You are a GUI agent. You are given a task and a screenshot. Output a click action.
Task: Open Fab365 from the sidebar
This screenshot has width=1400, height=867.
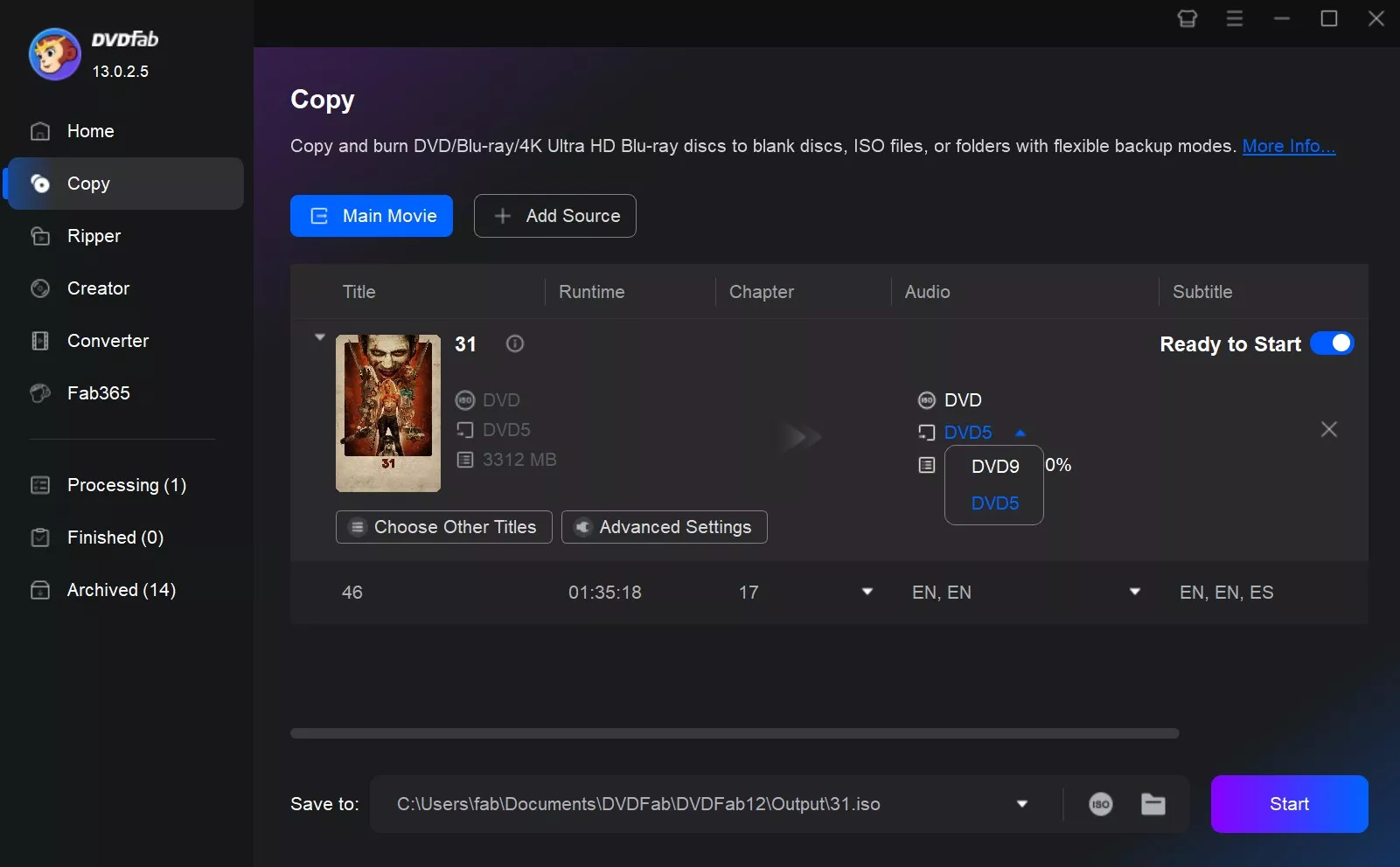click(x=98, y=393)
